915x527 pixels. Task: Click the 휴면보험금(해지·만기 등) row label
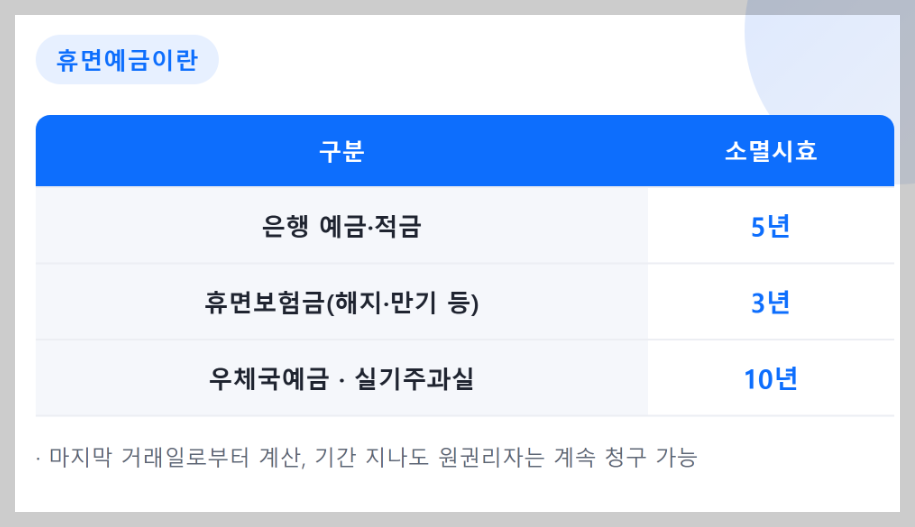(341, 302)
